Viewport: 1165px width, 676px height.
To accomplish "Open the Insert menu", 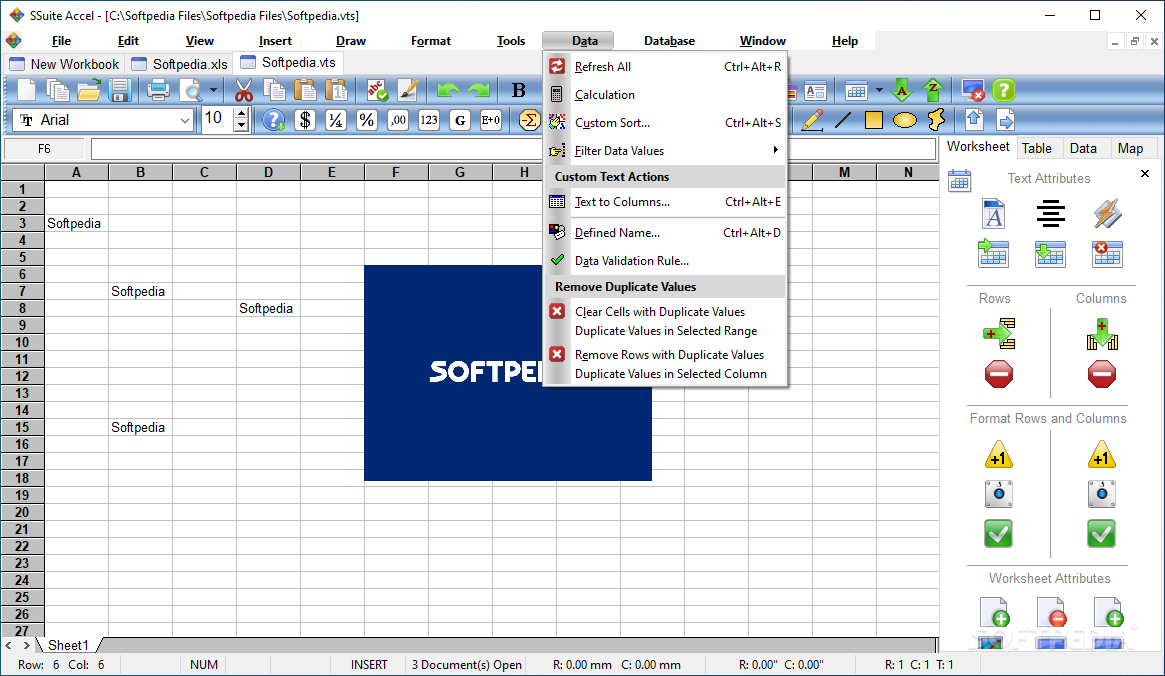I will 275,41.
